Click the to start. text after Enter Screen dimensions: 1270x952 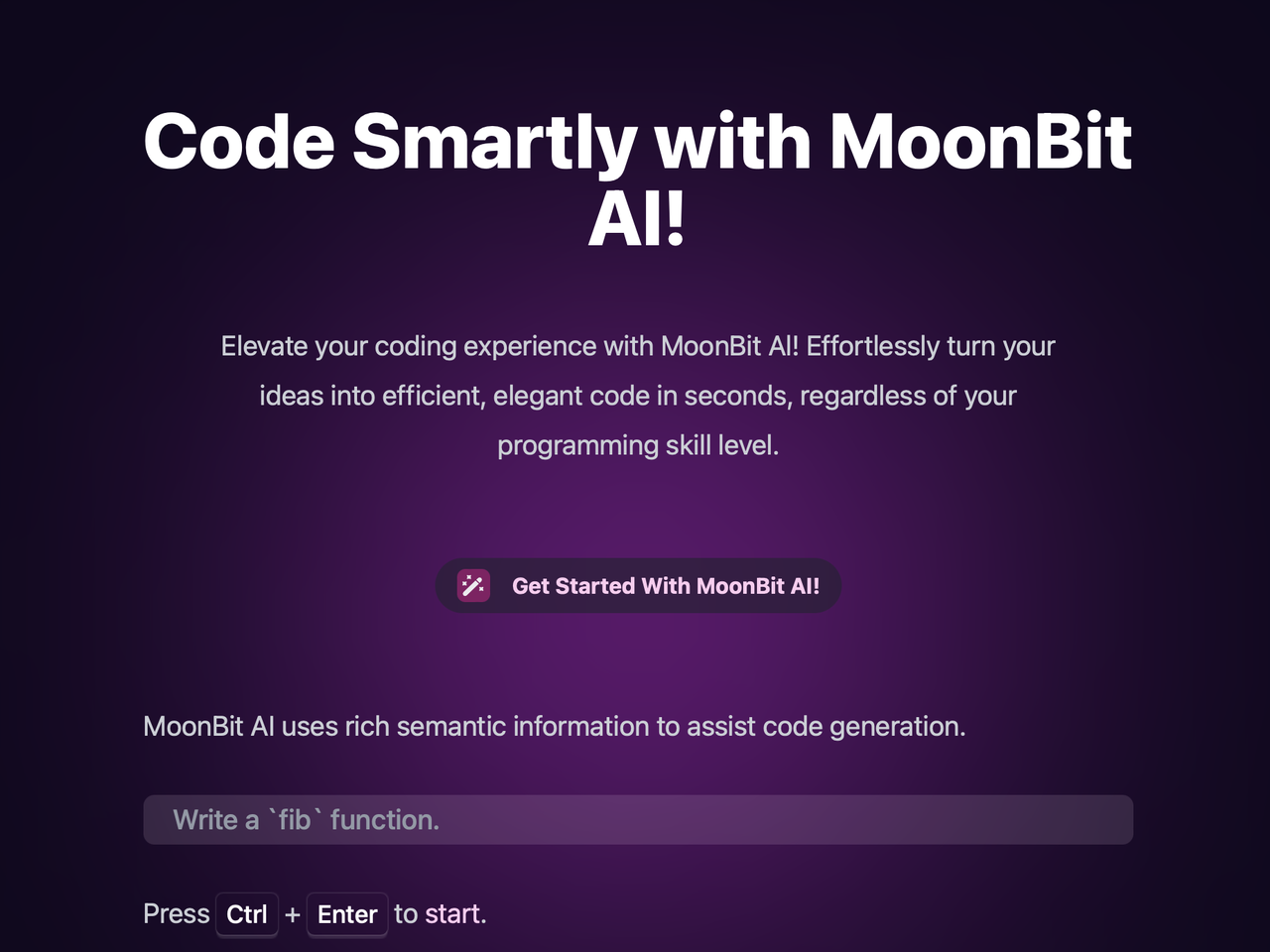coord(441,914)
